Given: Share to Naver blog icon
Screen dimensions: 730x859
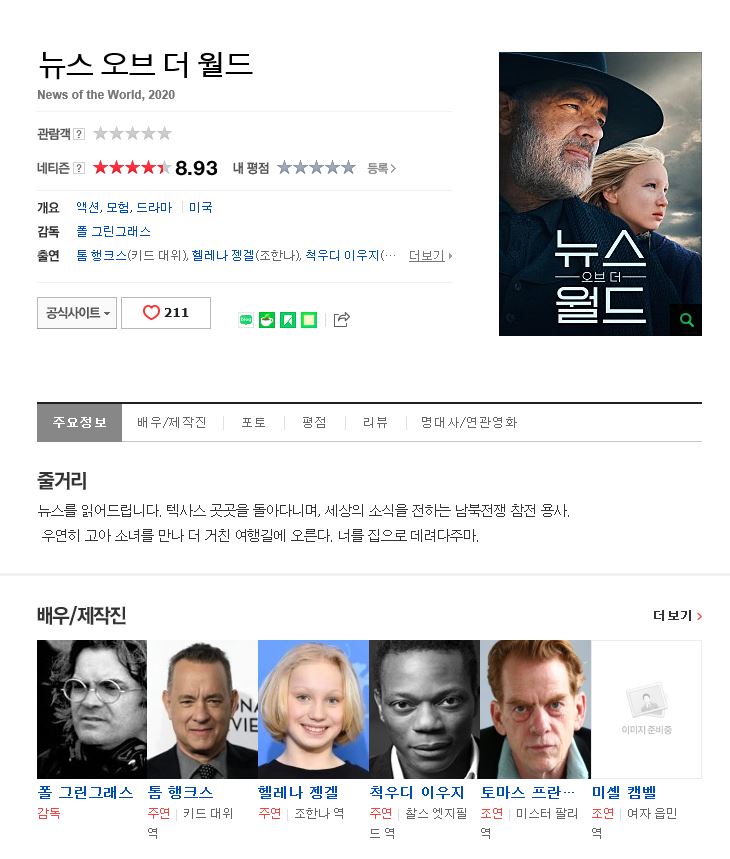Looking at the screenshot, I should pos(246,319).
